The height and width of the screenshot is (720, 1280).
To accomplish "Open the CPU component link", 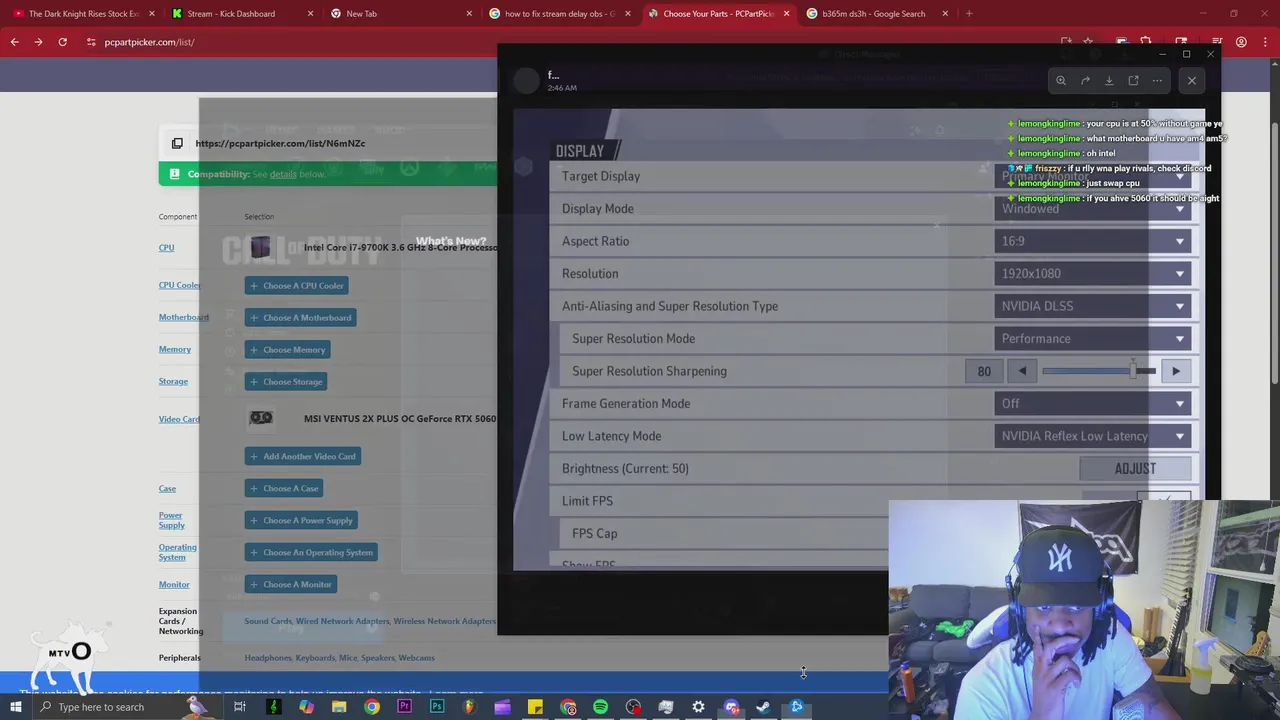I will (166, 248).
